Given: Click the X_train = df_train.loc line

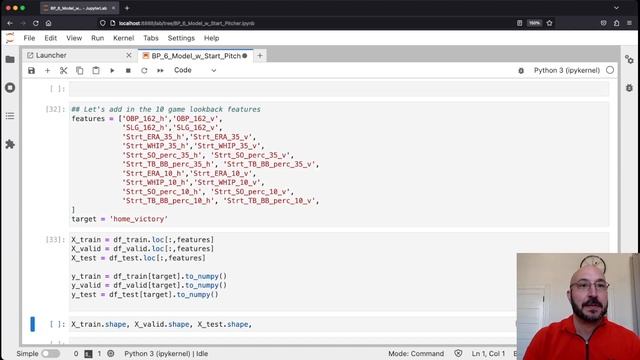Looking at the screenshot, I should click(x=142, y=240).
